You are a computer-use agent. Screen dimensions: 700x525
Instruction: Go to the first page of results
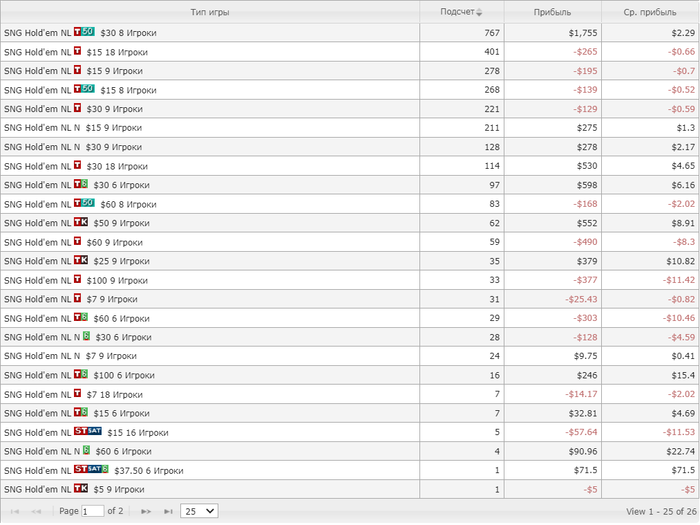pyautogui.click(x=15, y=511)
